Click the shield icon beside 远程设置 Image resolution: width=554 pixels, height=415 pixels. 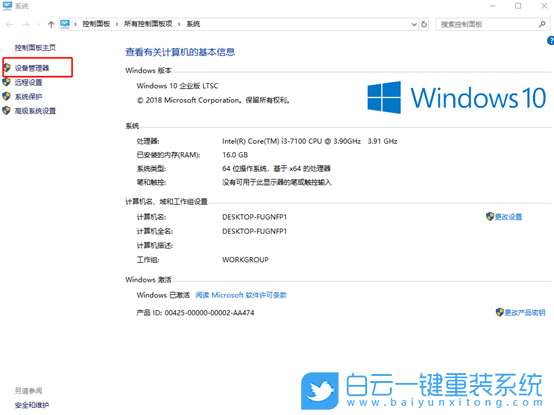click(x=6, y=82)
